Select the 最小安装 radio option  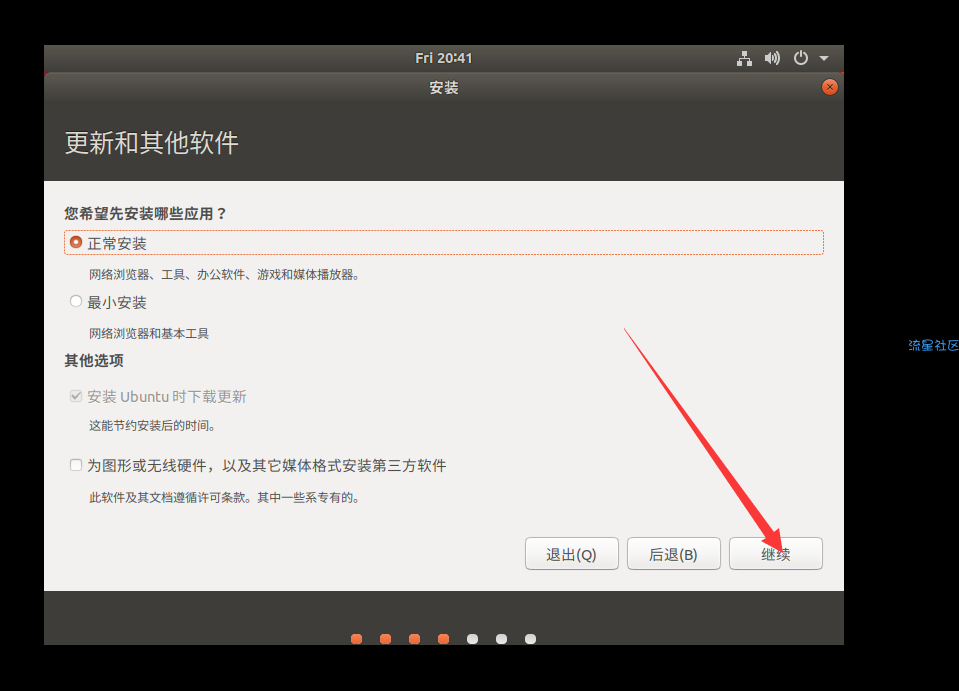click(x=76, y=301)
